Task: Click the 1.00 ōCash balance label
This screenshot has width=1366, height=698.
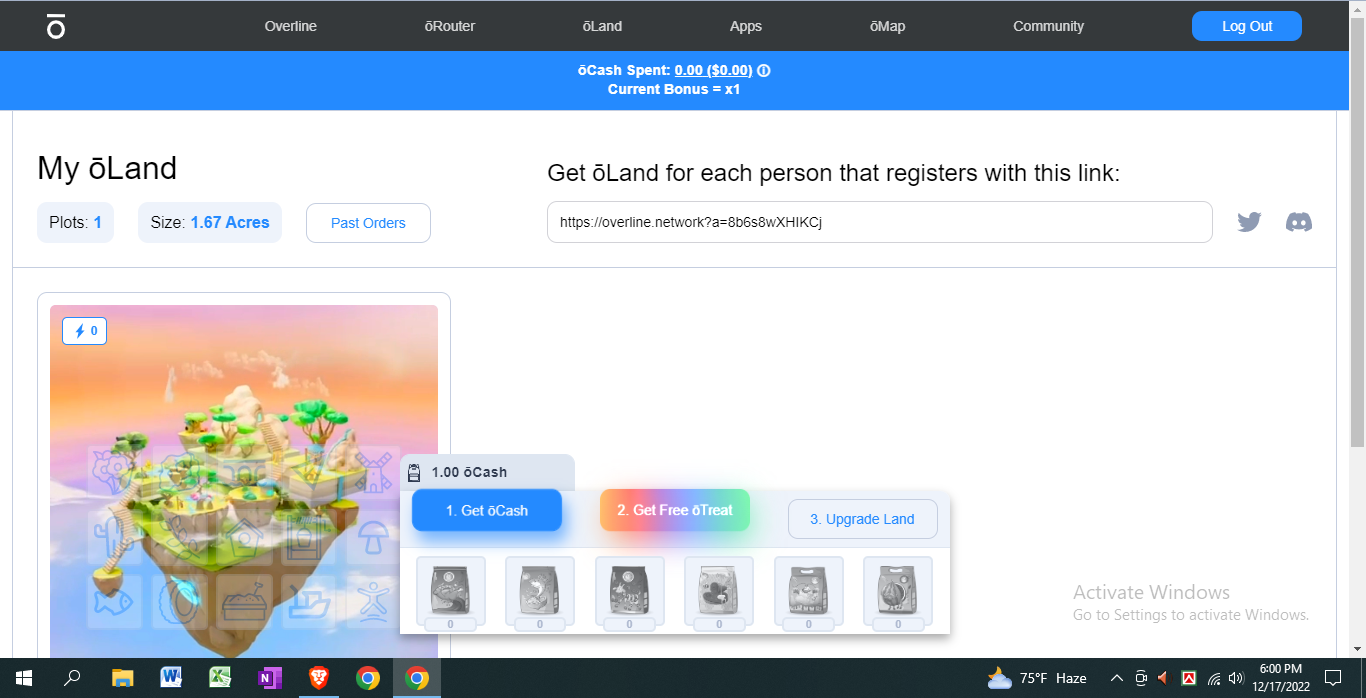Action: tap(469, 472)
